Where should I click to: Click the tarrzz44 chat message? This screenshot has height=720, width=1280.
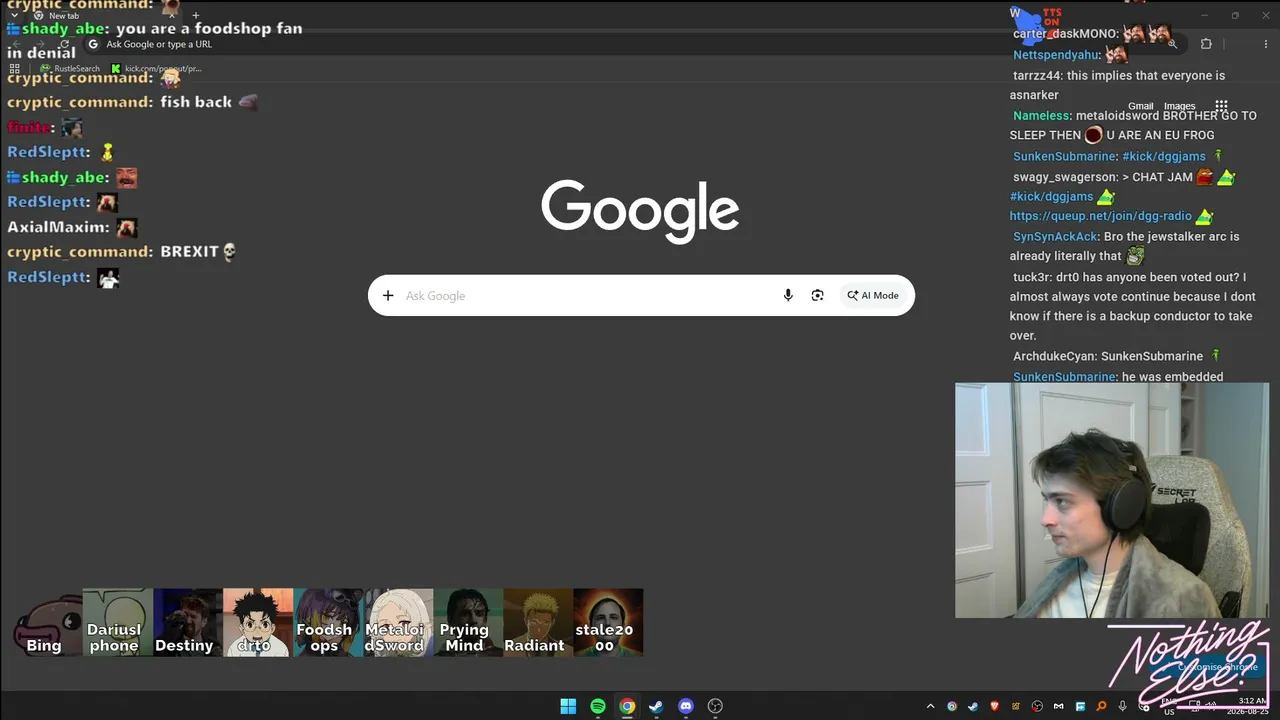point(1117,85)
